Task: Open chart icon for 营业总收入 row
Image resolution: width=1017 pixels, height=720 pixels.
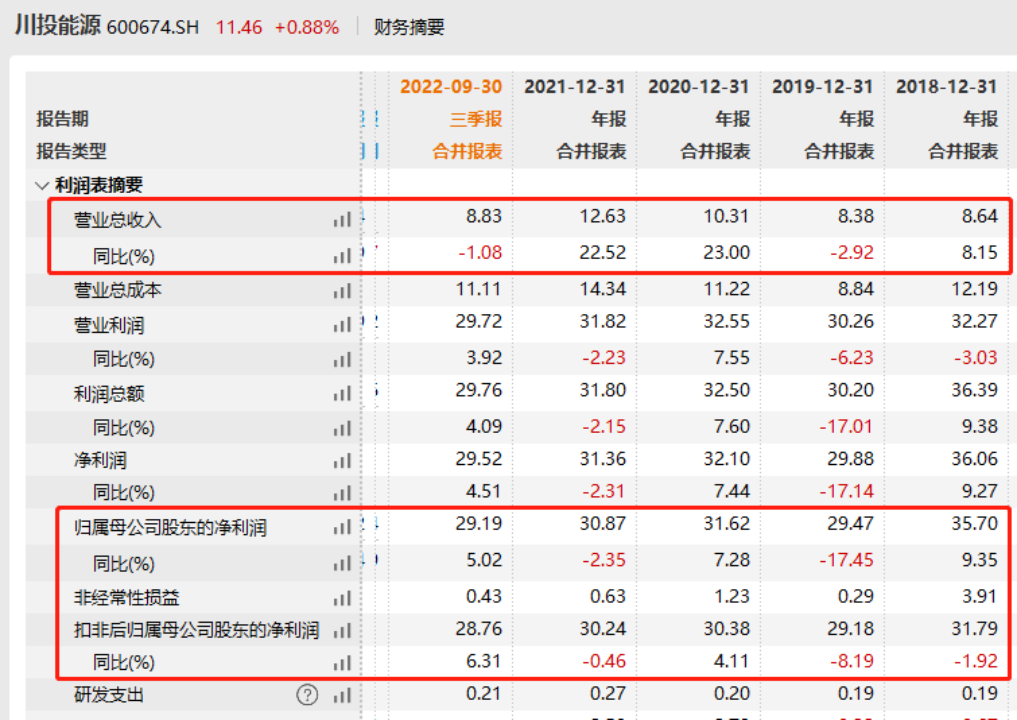Action: pyautogui.click(x=342, y=221)
